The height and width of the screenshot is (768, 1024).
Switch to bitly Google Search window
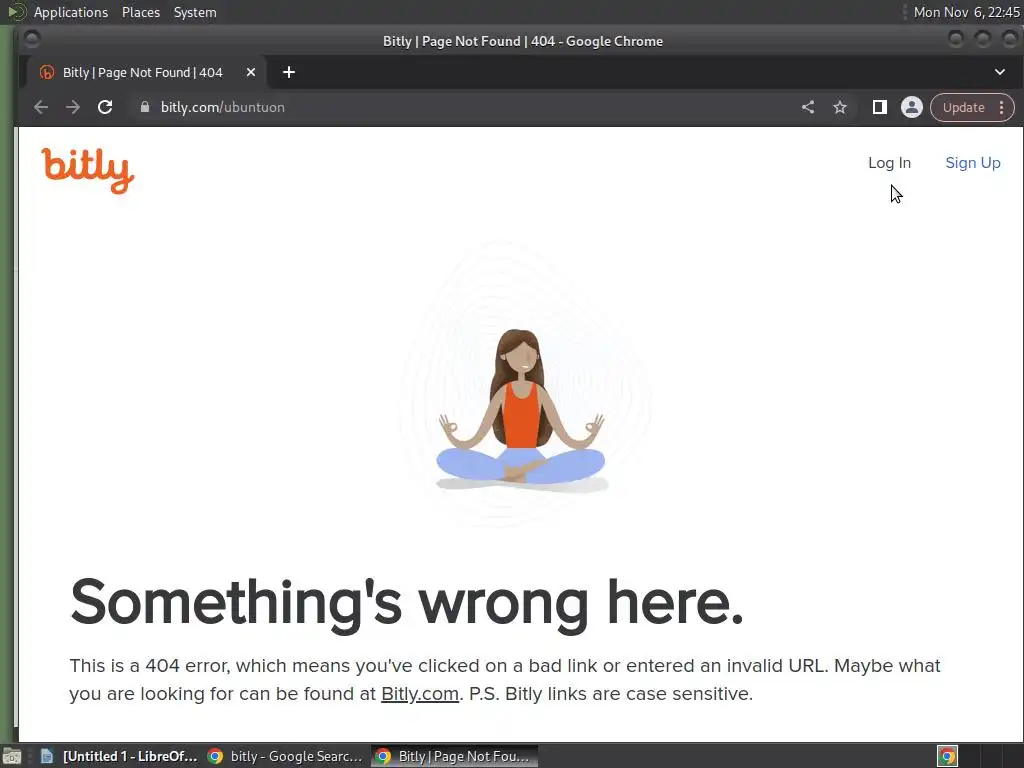[284, 756]
